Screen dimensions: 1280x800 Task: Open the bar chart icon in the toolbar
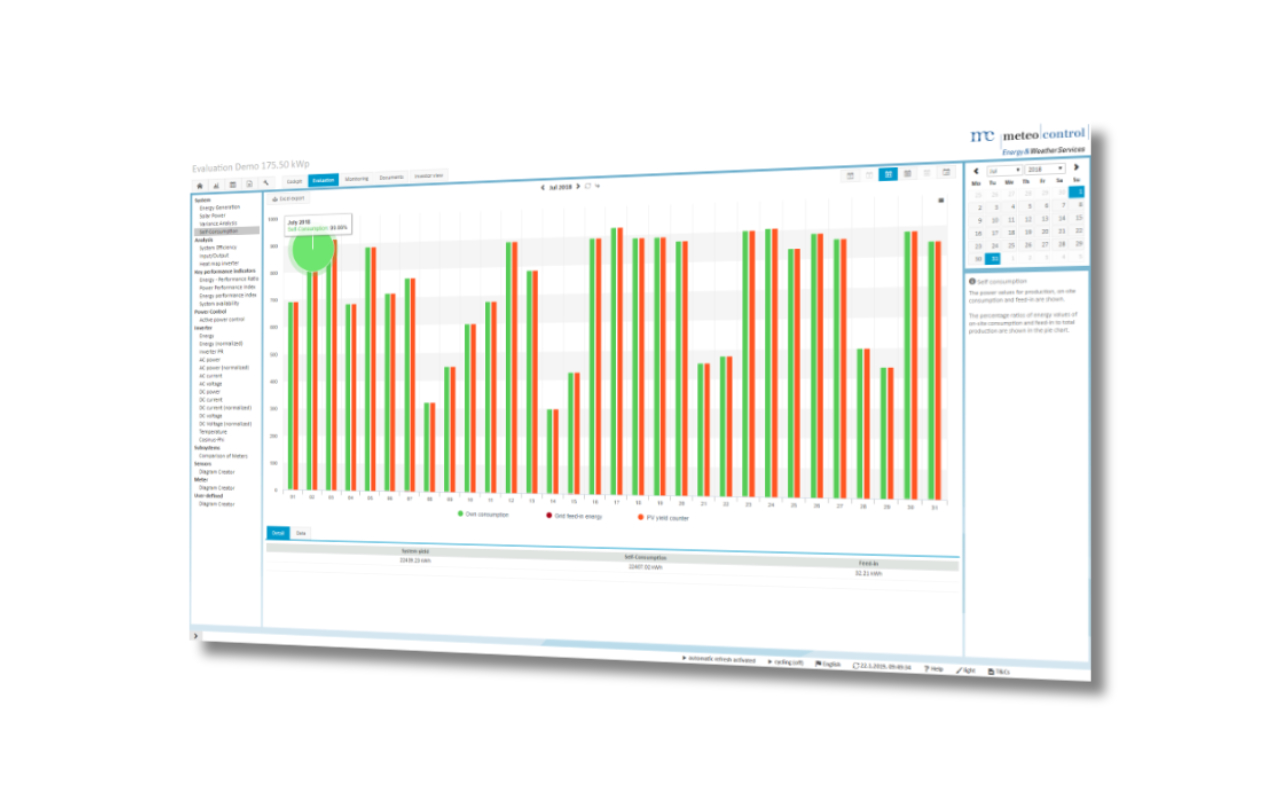[216, 185]
